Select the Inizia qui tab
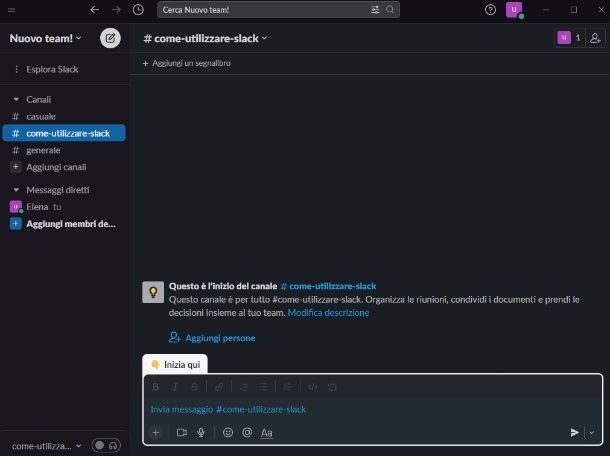 [x=175, y=364]
